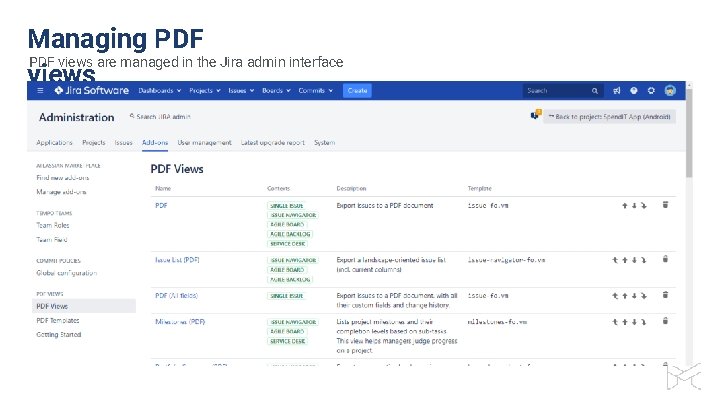The image size is (720, 405).
Task: Move Issue List (PDF) up one position
Action: tap(624, 260)
